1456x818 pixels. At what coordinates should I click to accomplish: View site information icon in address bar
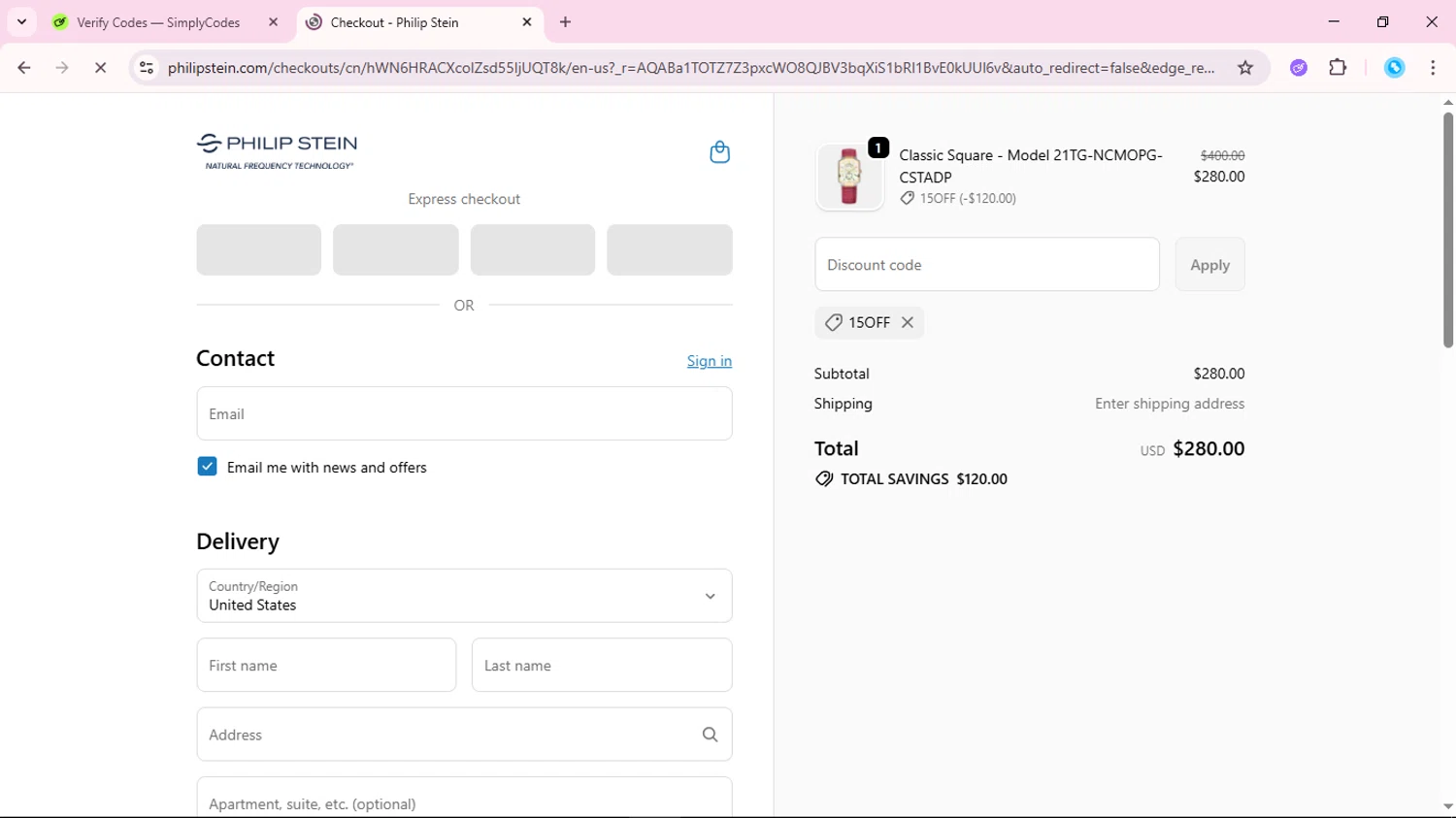147,68
